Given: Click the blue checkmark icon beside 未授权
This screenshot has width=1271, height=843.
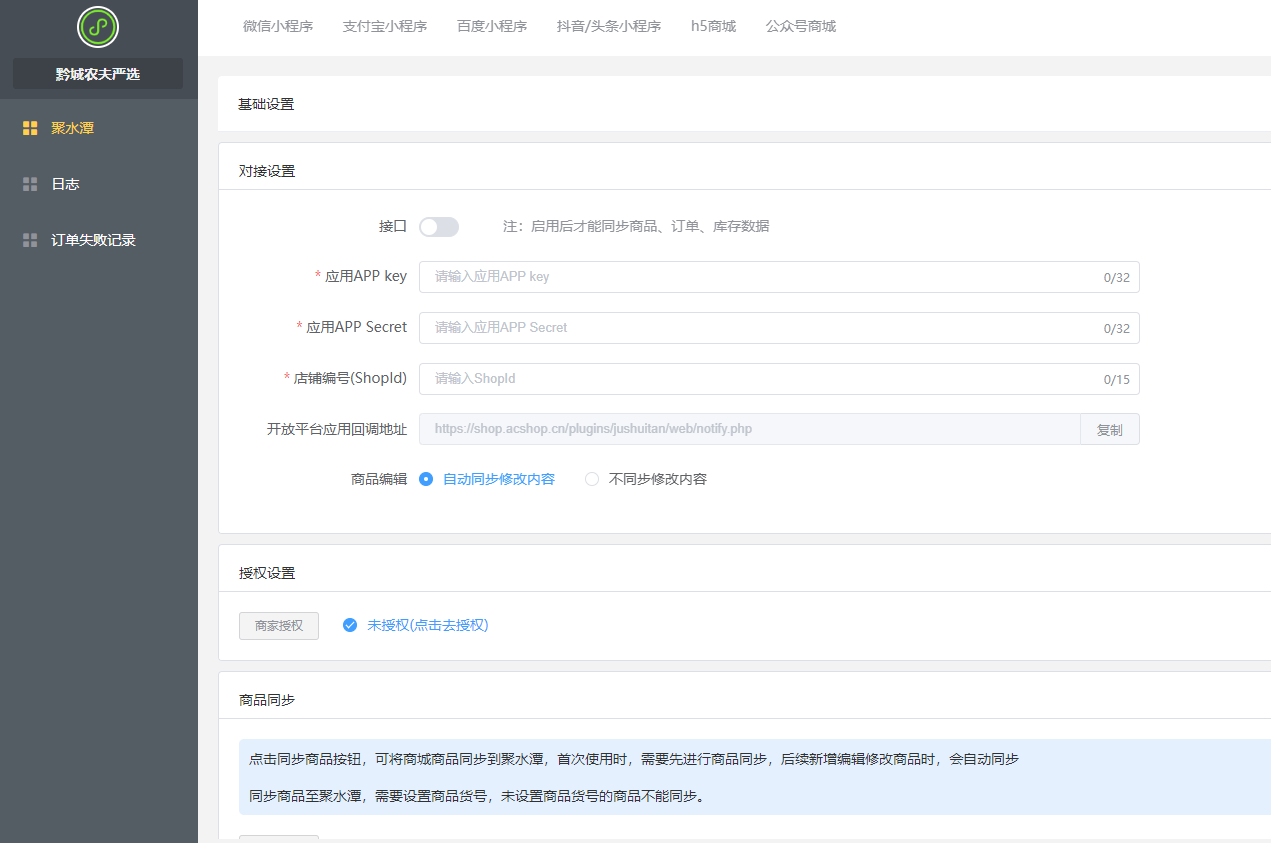Looking at the screenshot, I should (x=350, y=625).
